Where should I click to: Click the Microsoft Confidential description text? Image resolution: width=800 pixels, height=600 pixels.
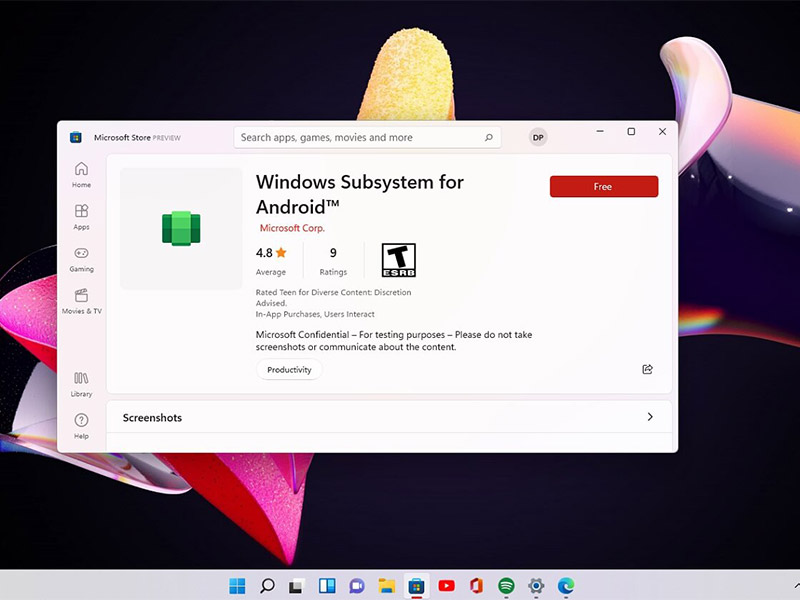[394, 341]
